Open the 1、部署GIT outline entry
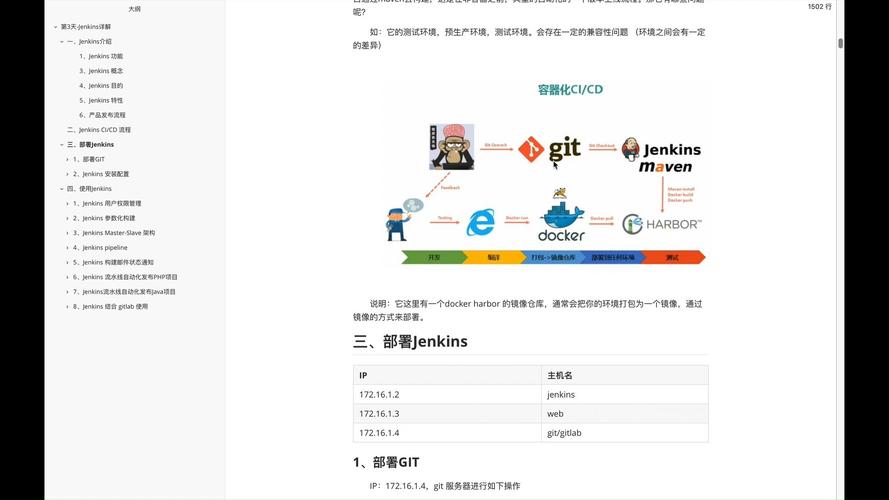The width and height of the screenshot is (889, 500). point(88,159)
